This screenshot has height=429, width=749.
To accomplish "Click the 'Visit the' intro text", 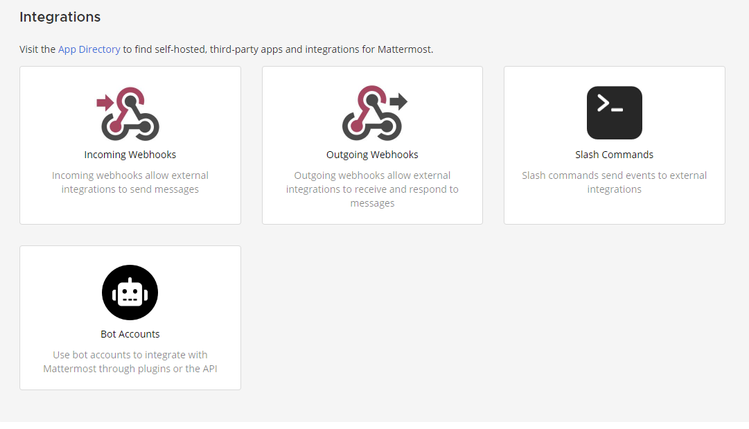I will click(37, 49).
